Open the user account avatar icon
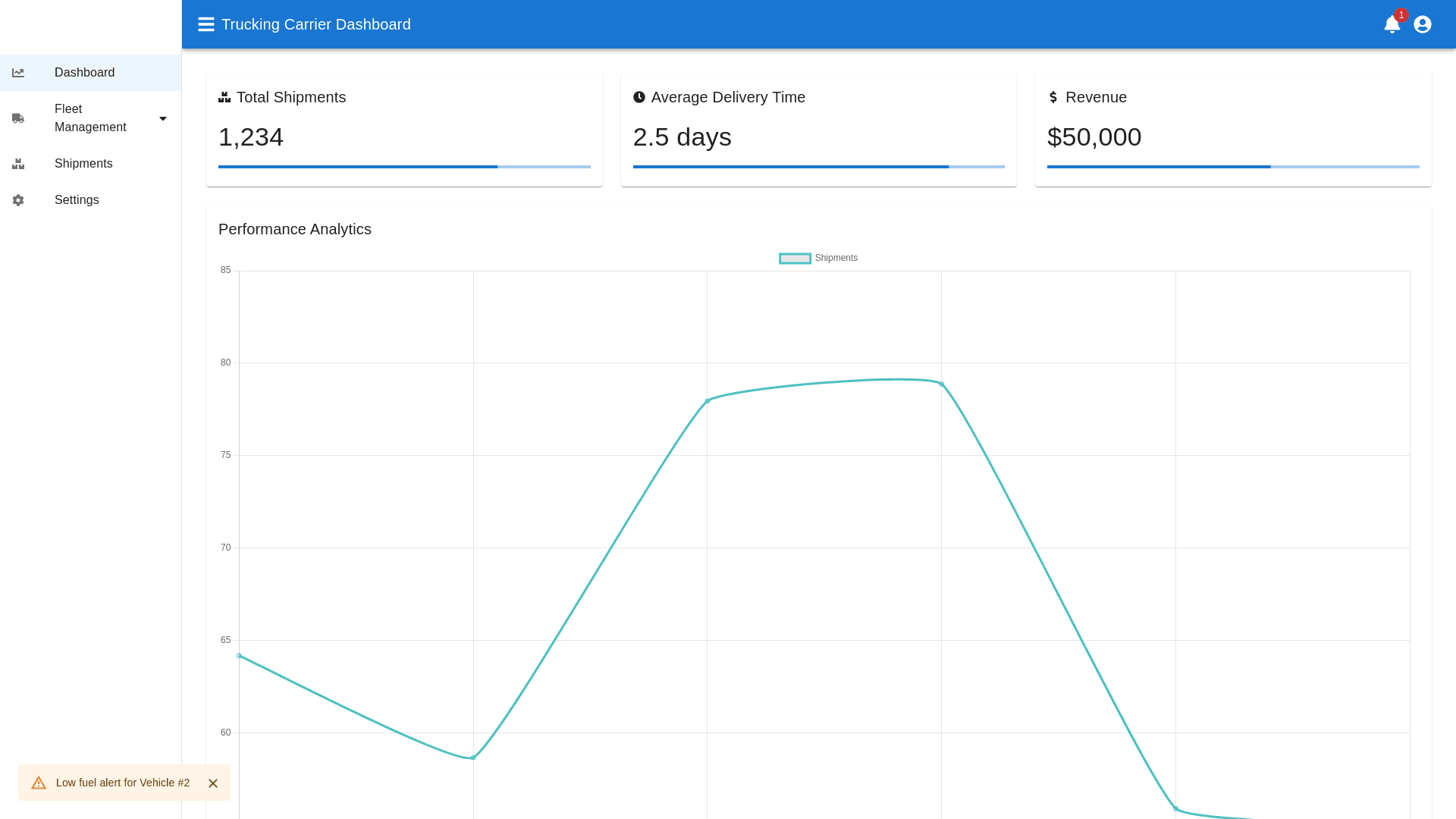This screenshot has height=819, width=1456. click(x=1423, y=24)
